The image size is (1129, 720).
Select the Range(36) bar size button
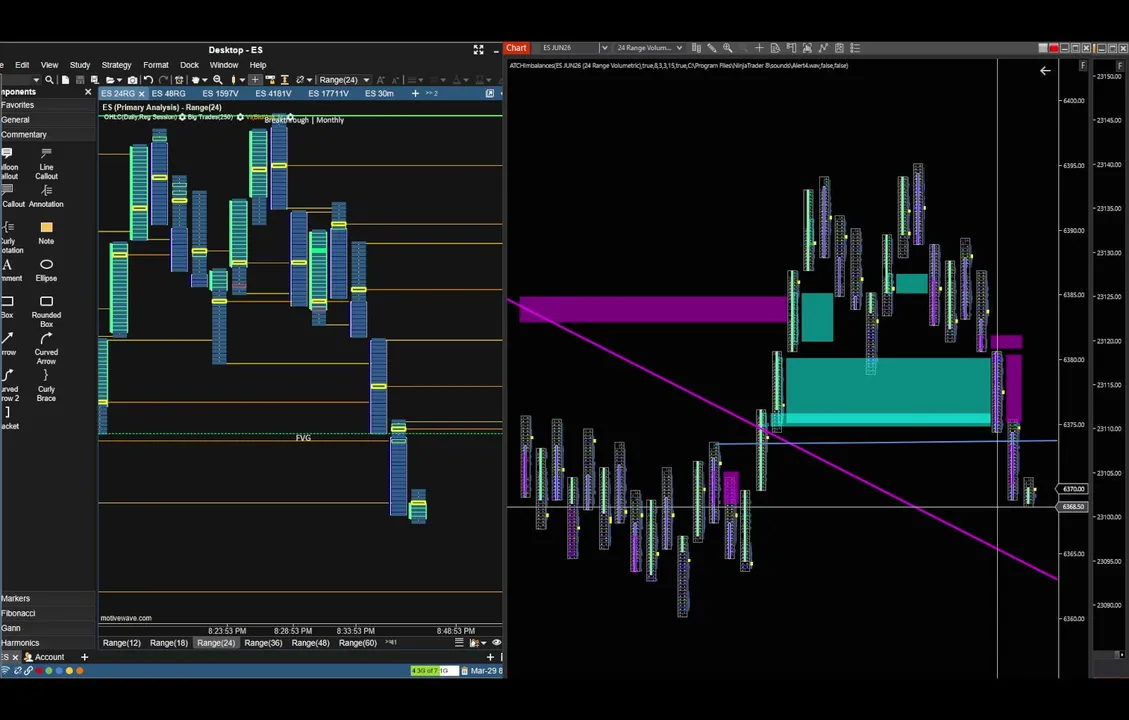click(x=263, y=643)
